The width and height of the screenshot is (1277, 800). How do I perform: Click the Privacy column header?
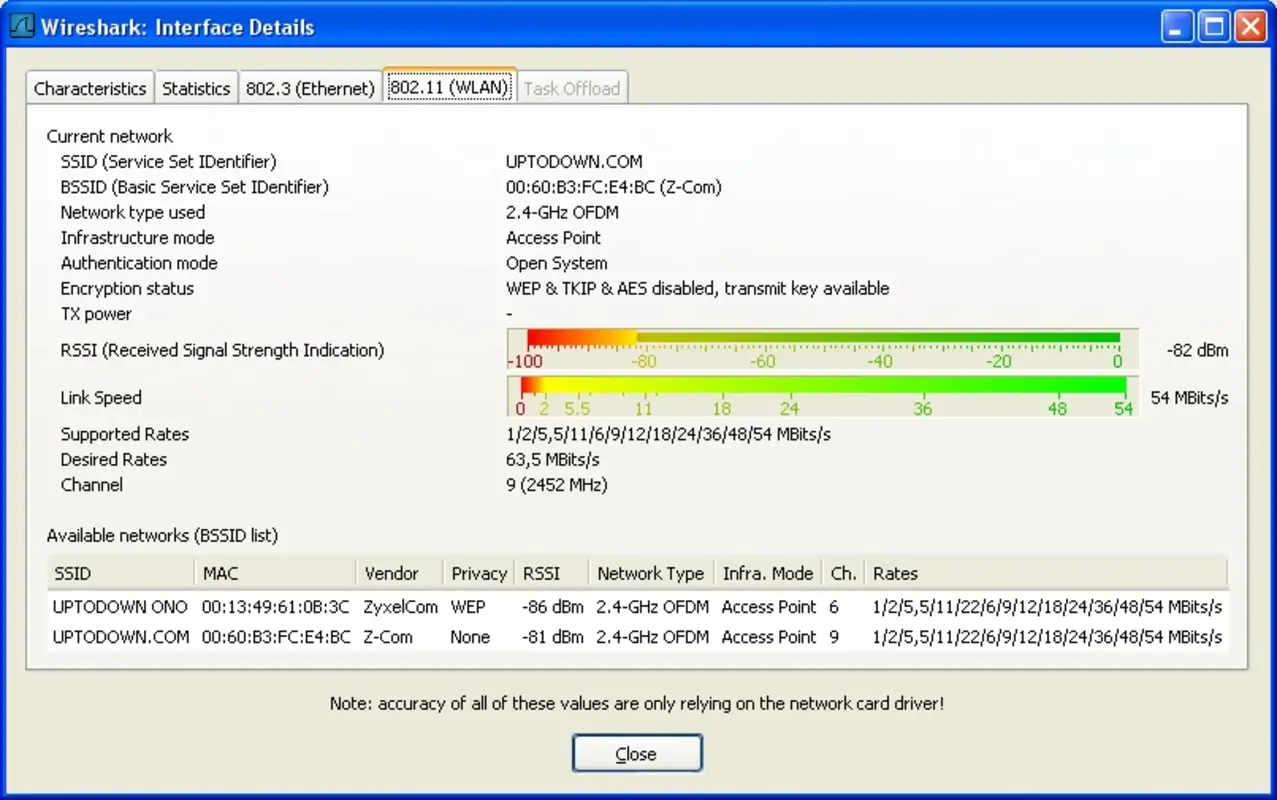click(x=476, y=573)
